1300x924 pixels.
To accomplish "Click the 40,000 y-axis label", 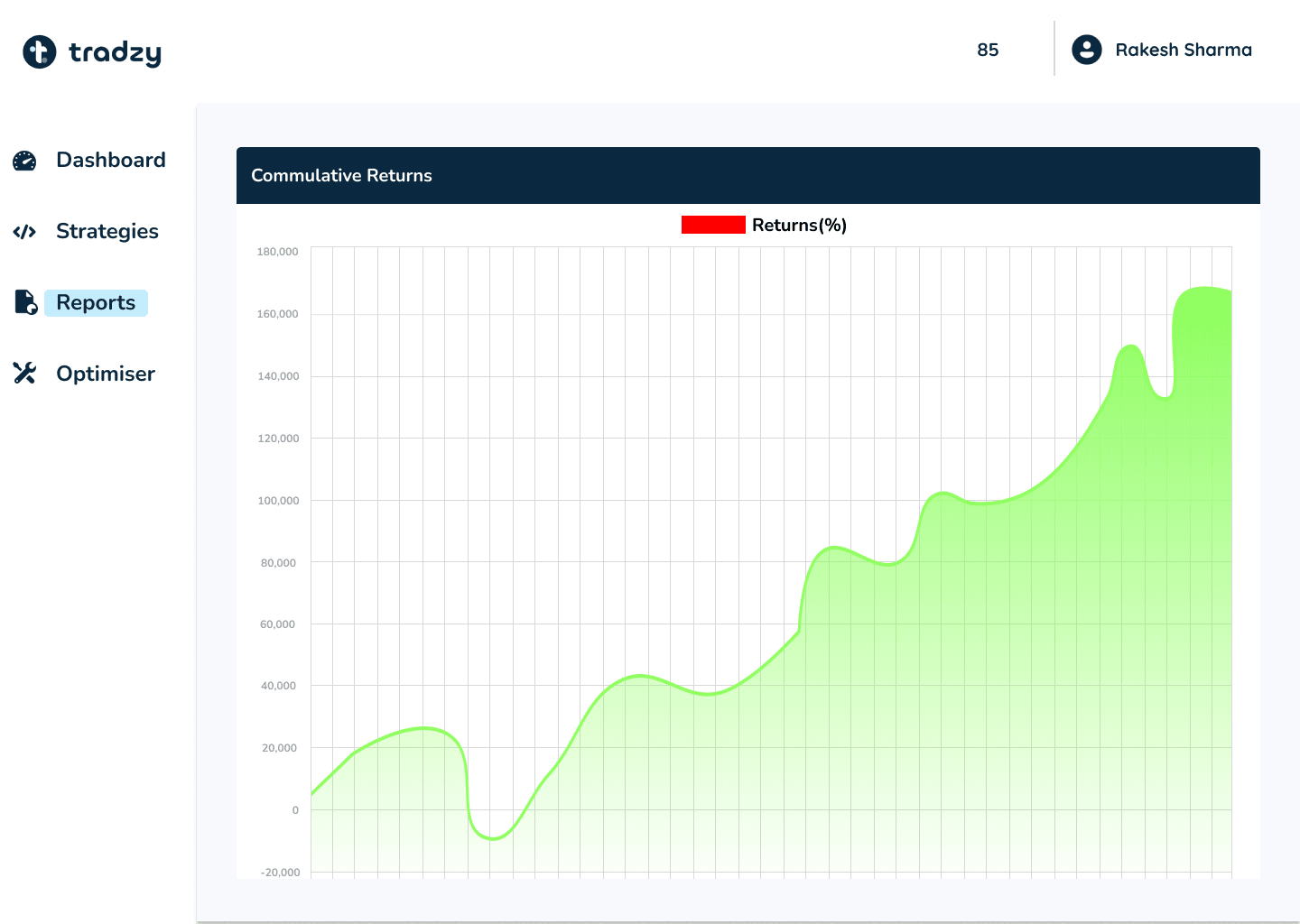I will pos(278,686).
